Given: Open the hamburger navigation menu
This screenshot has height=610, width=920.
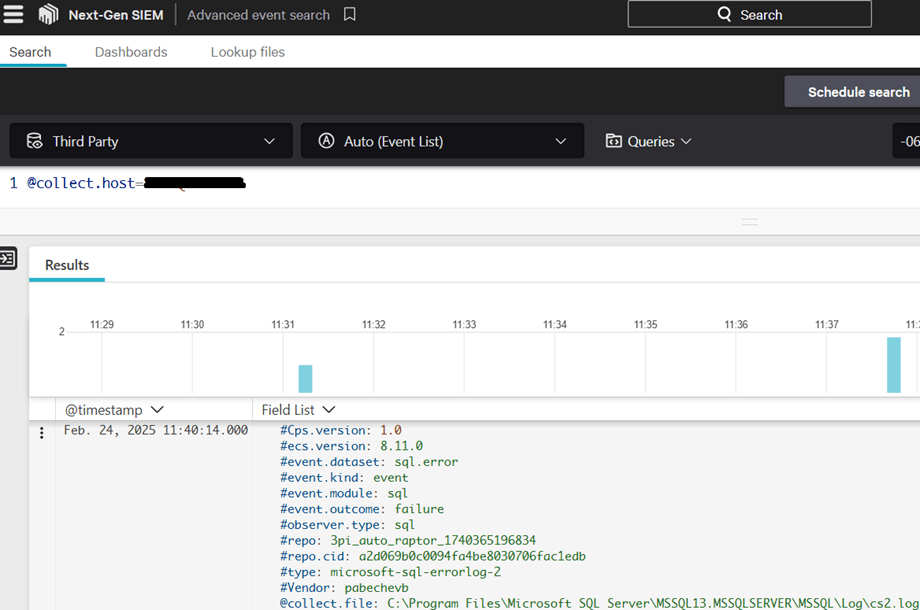Looking at the screenshot, I should click(x=14, y=15).
